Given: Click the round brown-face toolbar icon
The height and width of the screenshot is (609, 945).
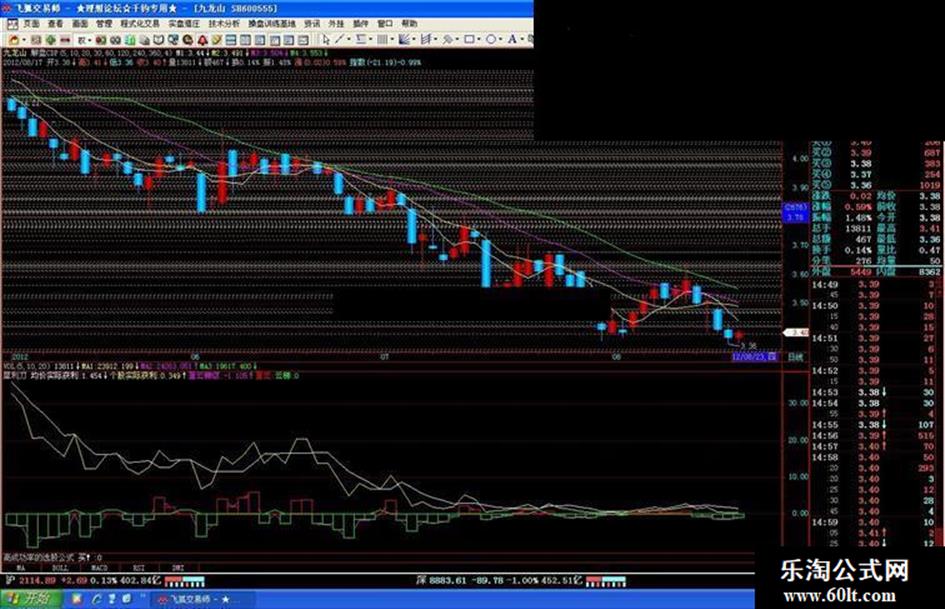Looking at the screenshot, I should pos(187,40).
